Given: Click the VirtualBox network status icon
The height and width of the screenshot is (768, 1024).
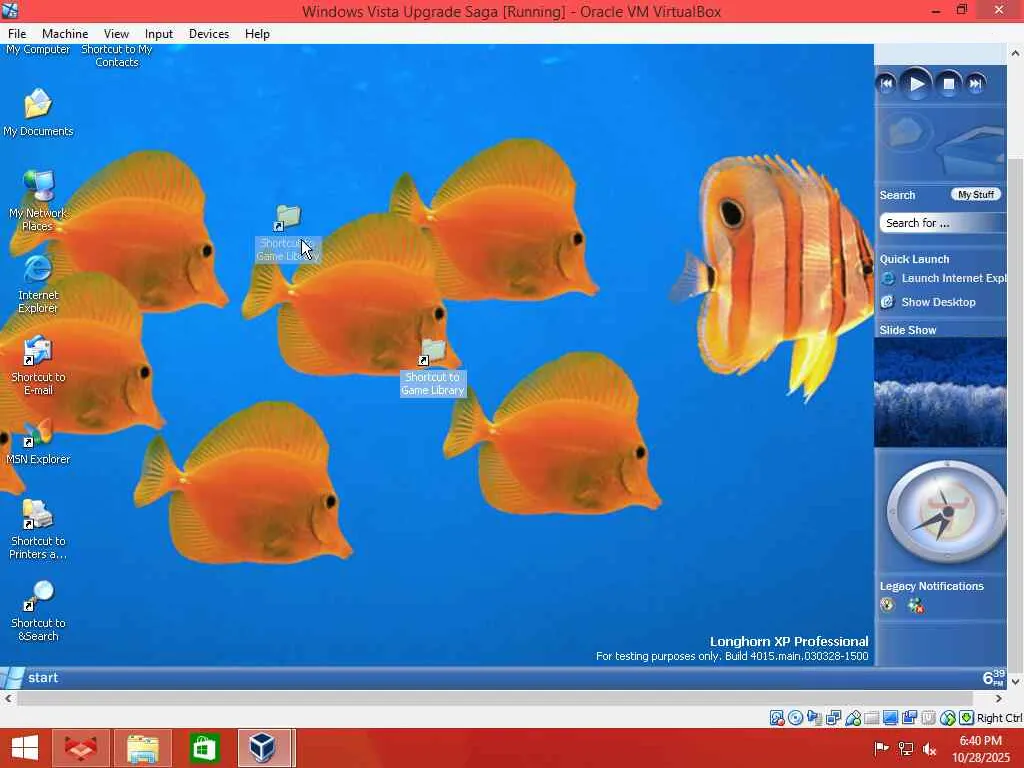Looking at the screenshot, I should click(833, 718).
